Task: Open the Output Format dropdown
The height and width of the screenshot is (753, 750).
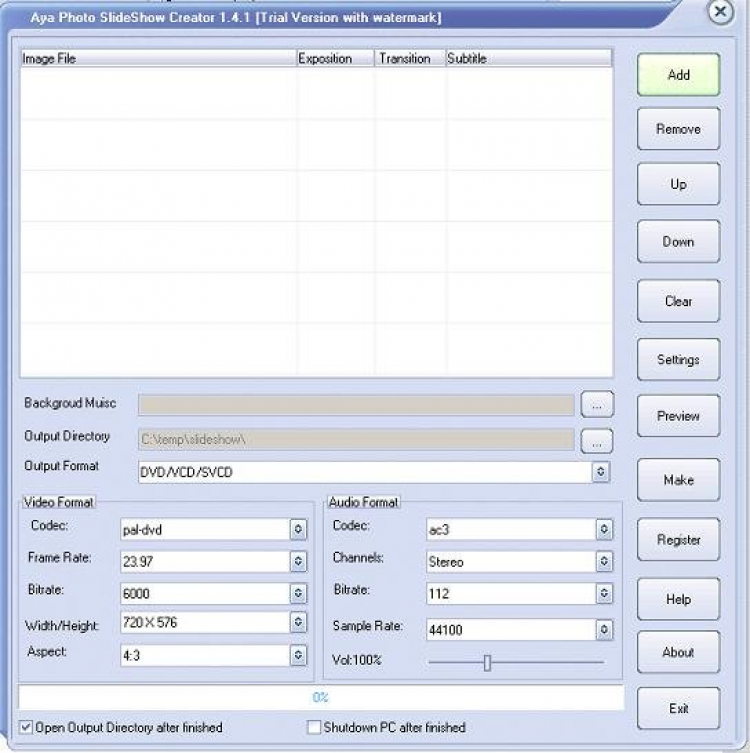Action: pyautogui.click(x=600, y=472)
